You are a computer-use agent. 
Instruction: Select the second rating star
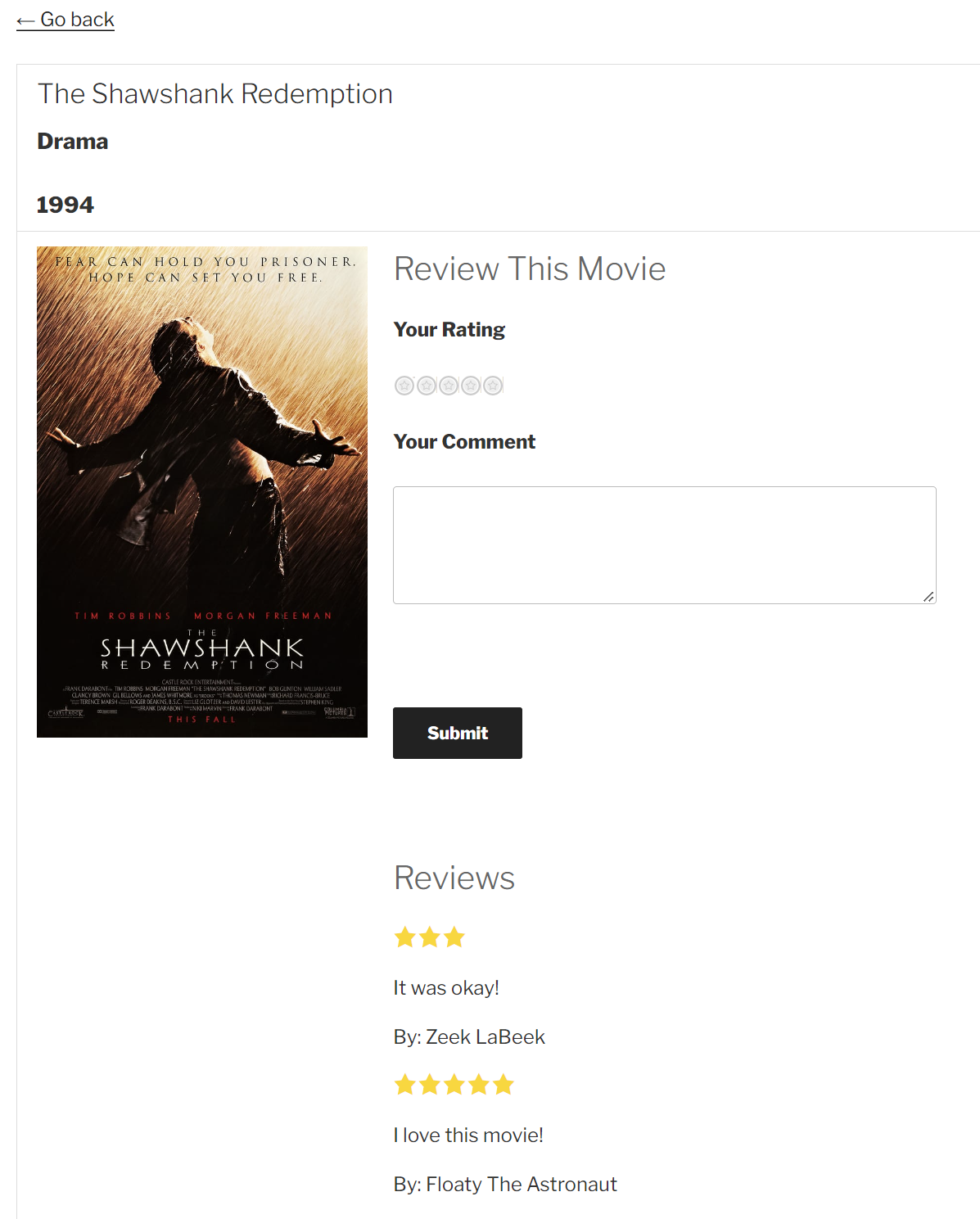427,386
